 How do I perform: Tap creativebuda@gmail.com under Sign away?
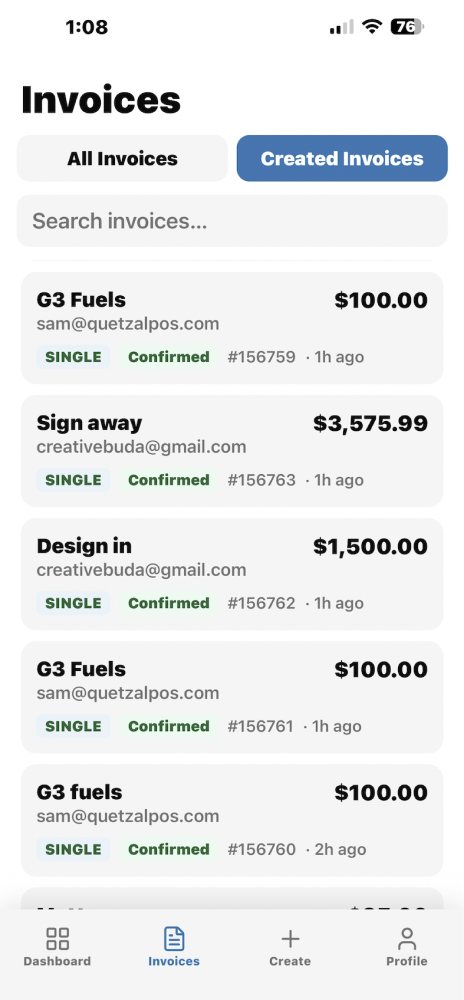[141, 446]
